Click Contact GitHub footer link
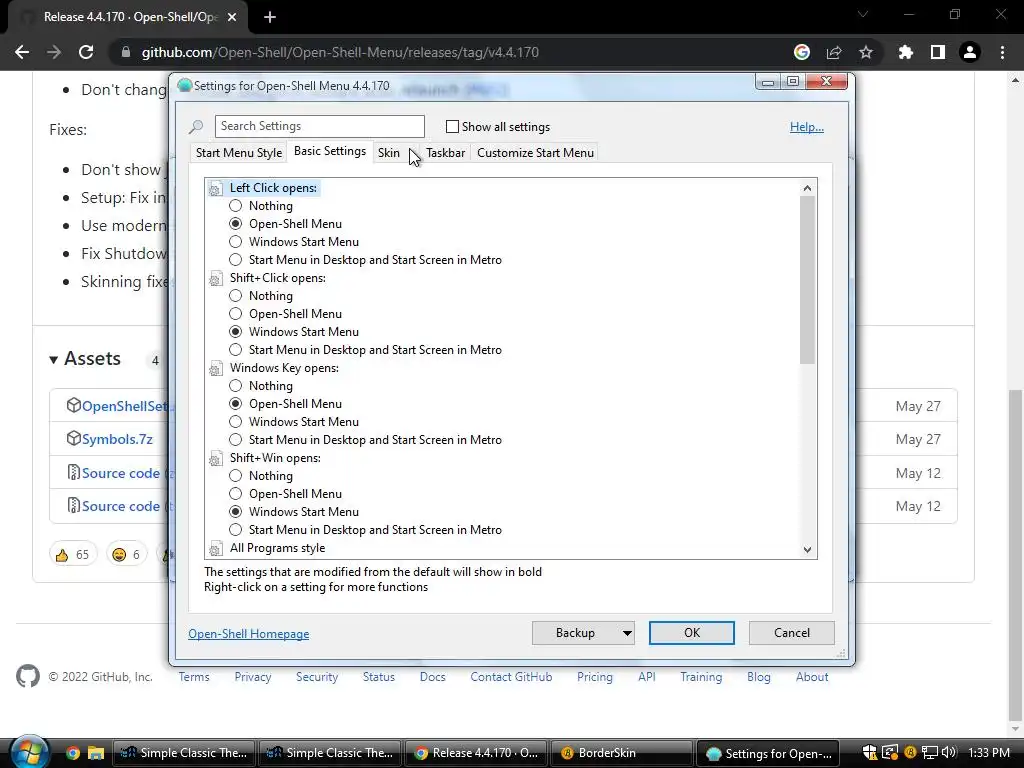Viewport: 1024px width, 768px height. tap(511, 677)
